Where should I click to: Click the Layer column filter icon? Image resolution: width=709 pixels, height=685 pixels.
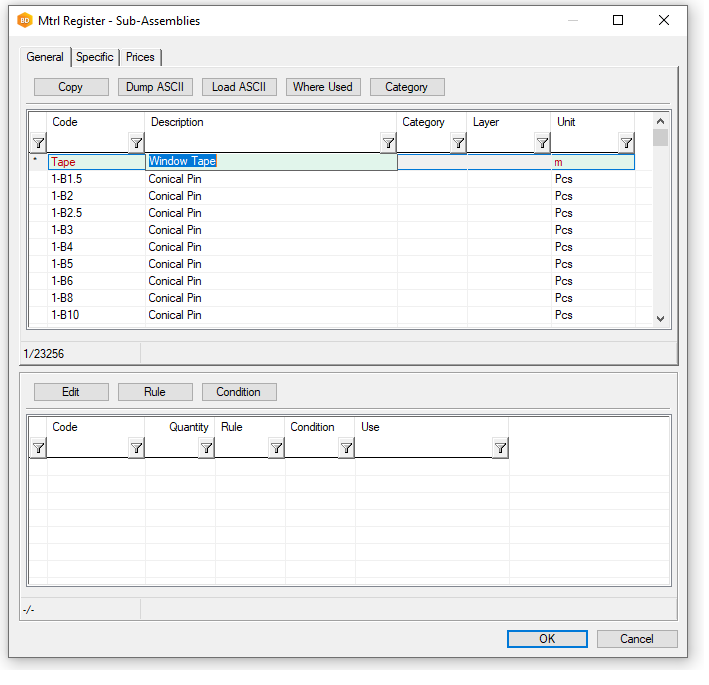pyautogui.click(x=541, y=143)
